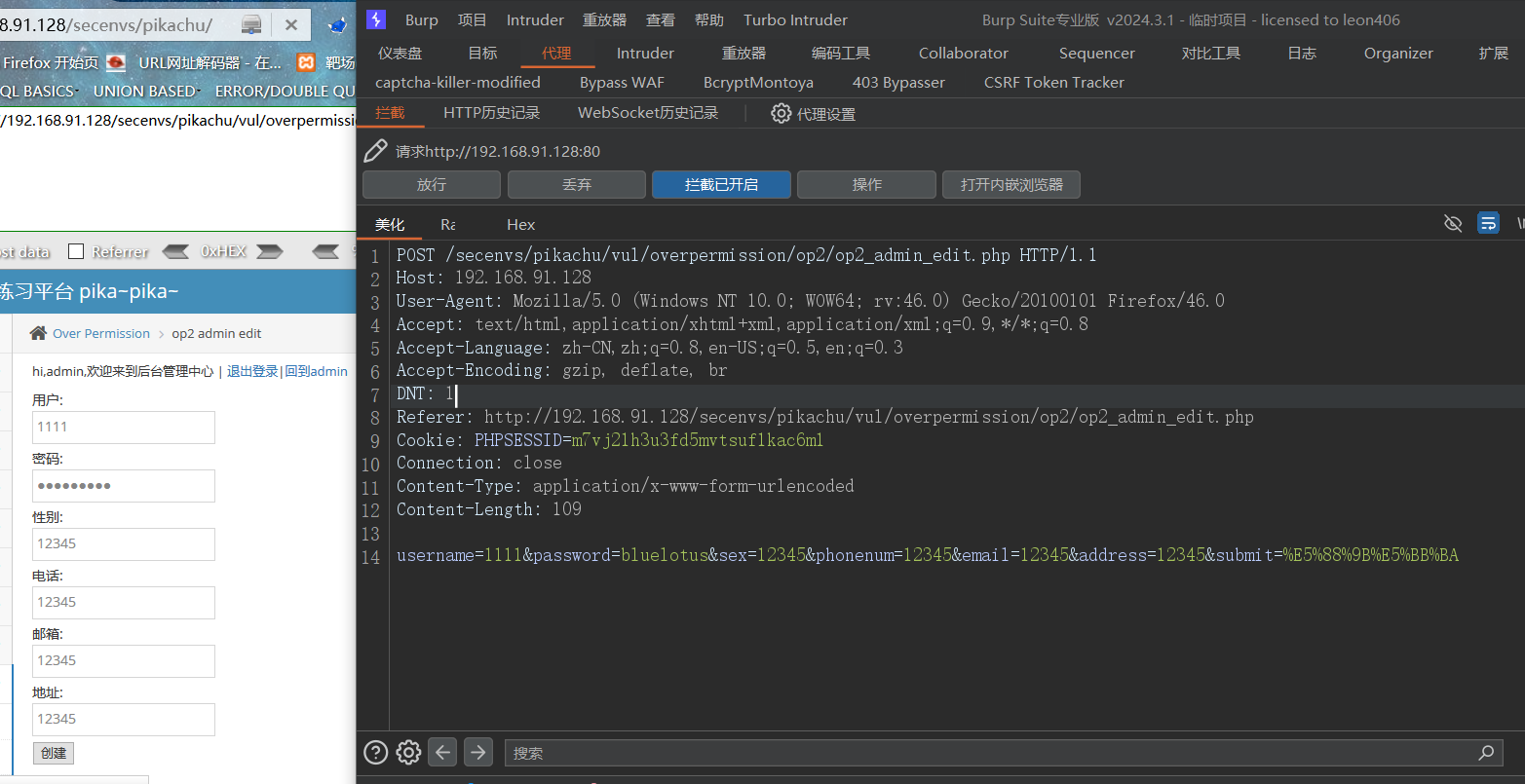Click the 密码 password field
Image resolution: width=1525 pixels, height=784 pixels.
click(124, 486)
